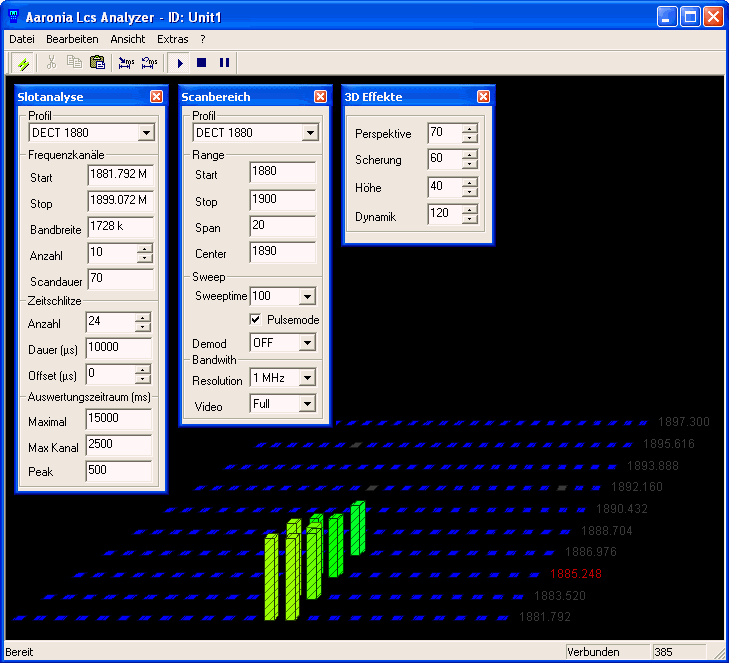Increase Scherung value with up arrow
The height and width of the screenshot is (663, 729).
coord(470,155)
